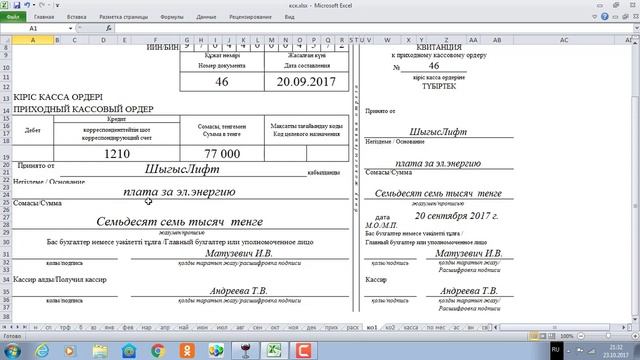Click the cell containing 1210
The width and height of the screenshot is (640, 360).
[x=117, y=153]
